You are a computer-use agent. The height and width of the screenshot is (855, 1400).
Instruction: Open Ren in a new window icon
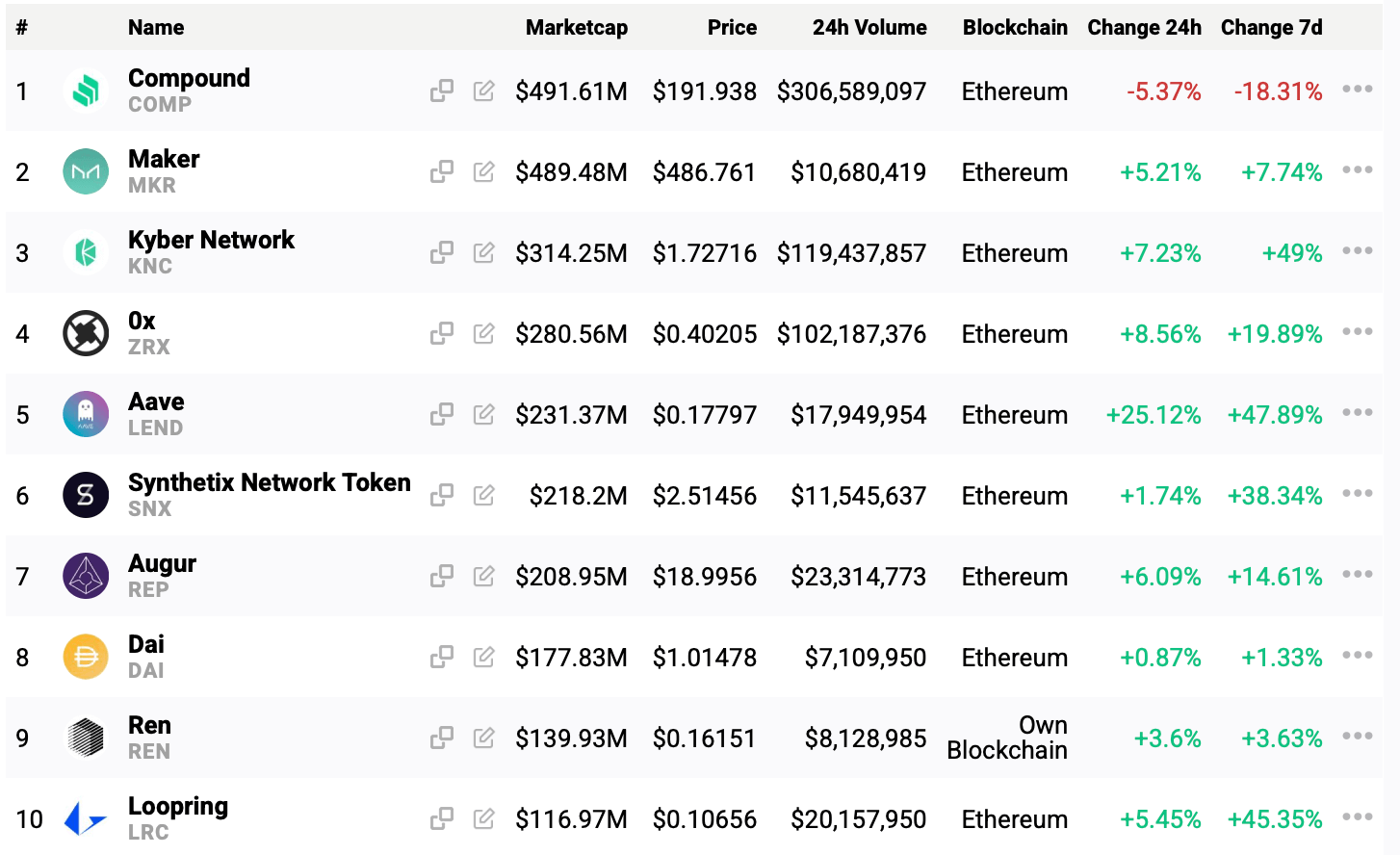(442, 738)
